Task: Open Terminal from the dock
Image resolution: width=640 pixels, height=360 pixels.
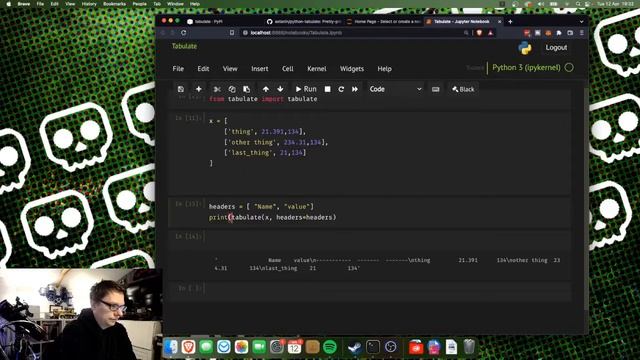Action: (x=373, y=347)
